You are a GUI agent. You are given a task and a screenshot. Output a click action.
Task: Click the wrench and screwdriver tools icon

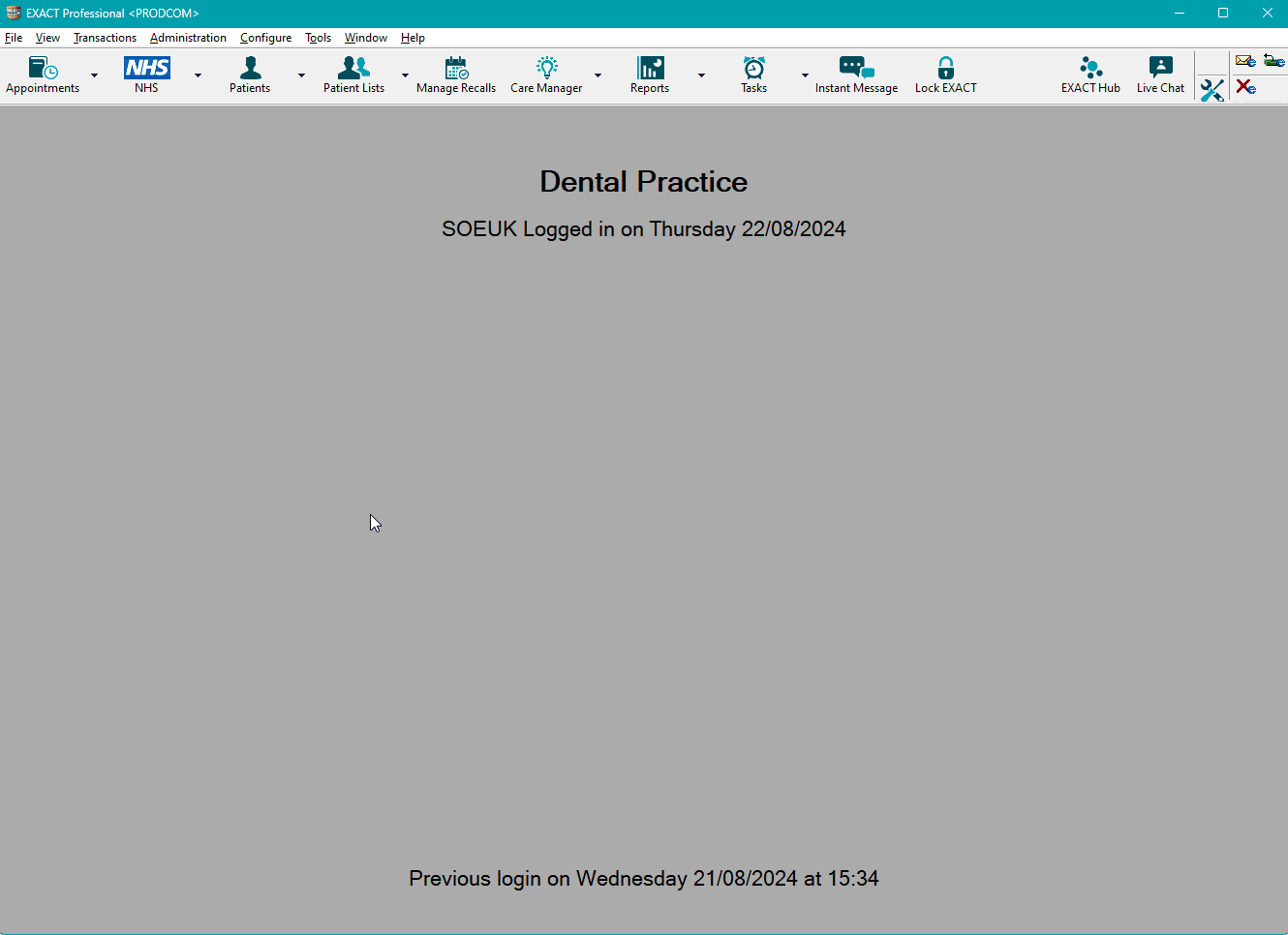pos(1211,90)
